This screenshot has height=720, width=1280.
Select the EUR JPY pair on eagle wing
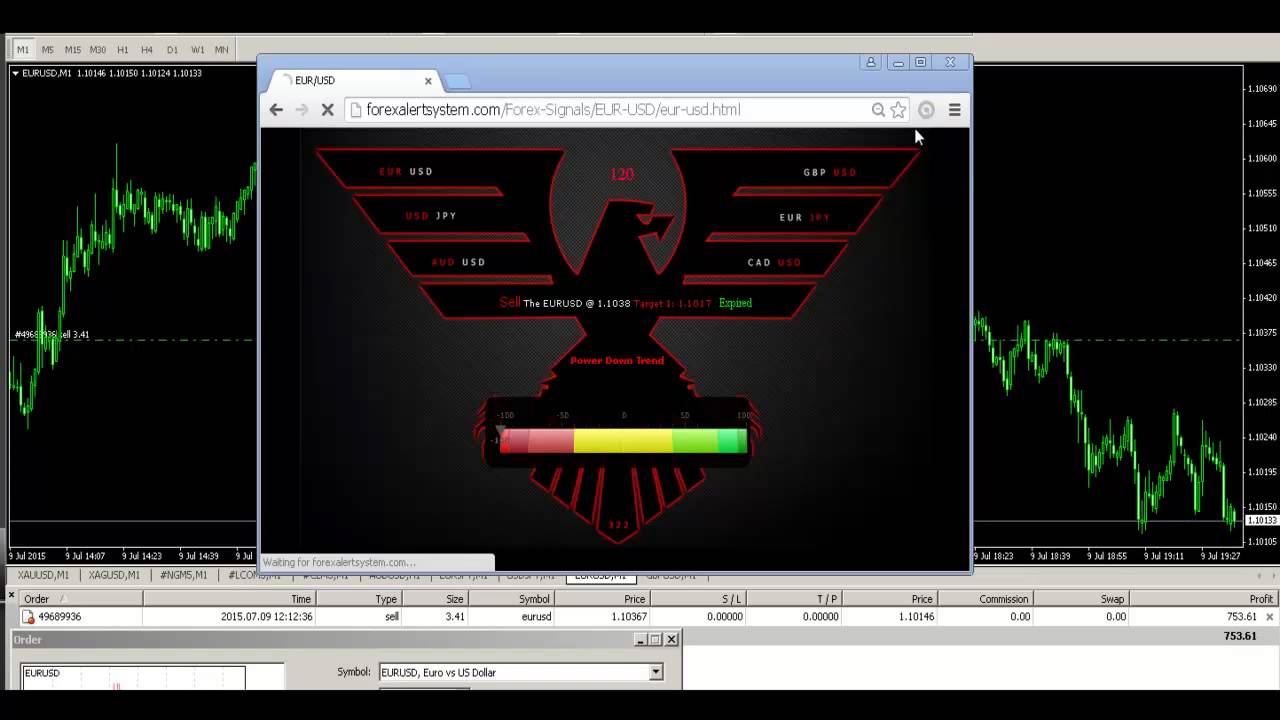pos(805,217)
